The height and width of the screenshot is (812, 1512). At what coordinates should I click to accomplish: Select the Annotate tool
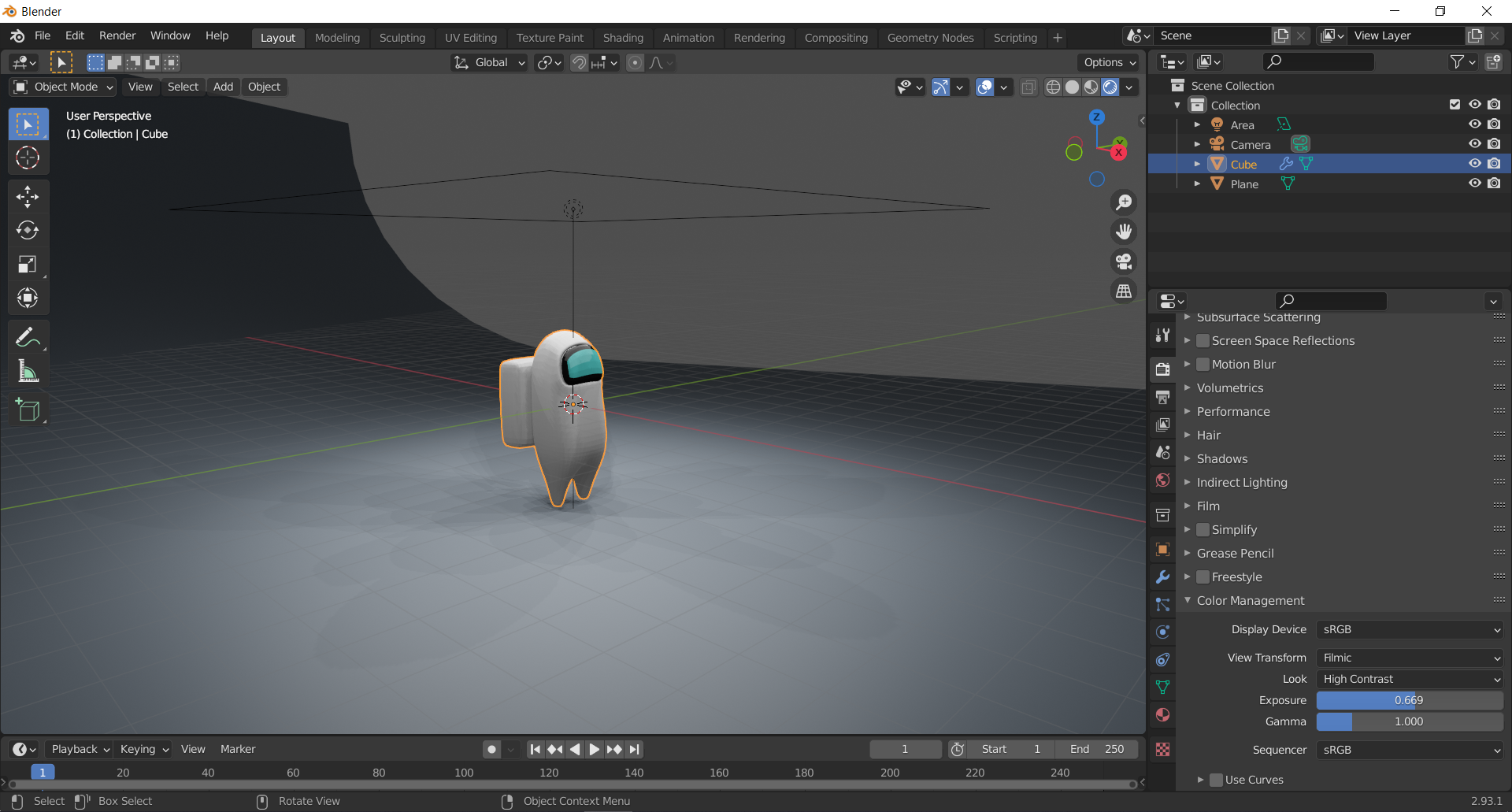tap(28, 337)
